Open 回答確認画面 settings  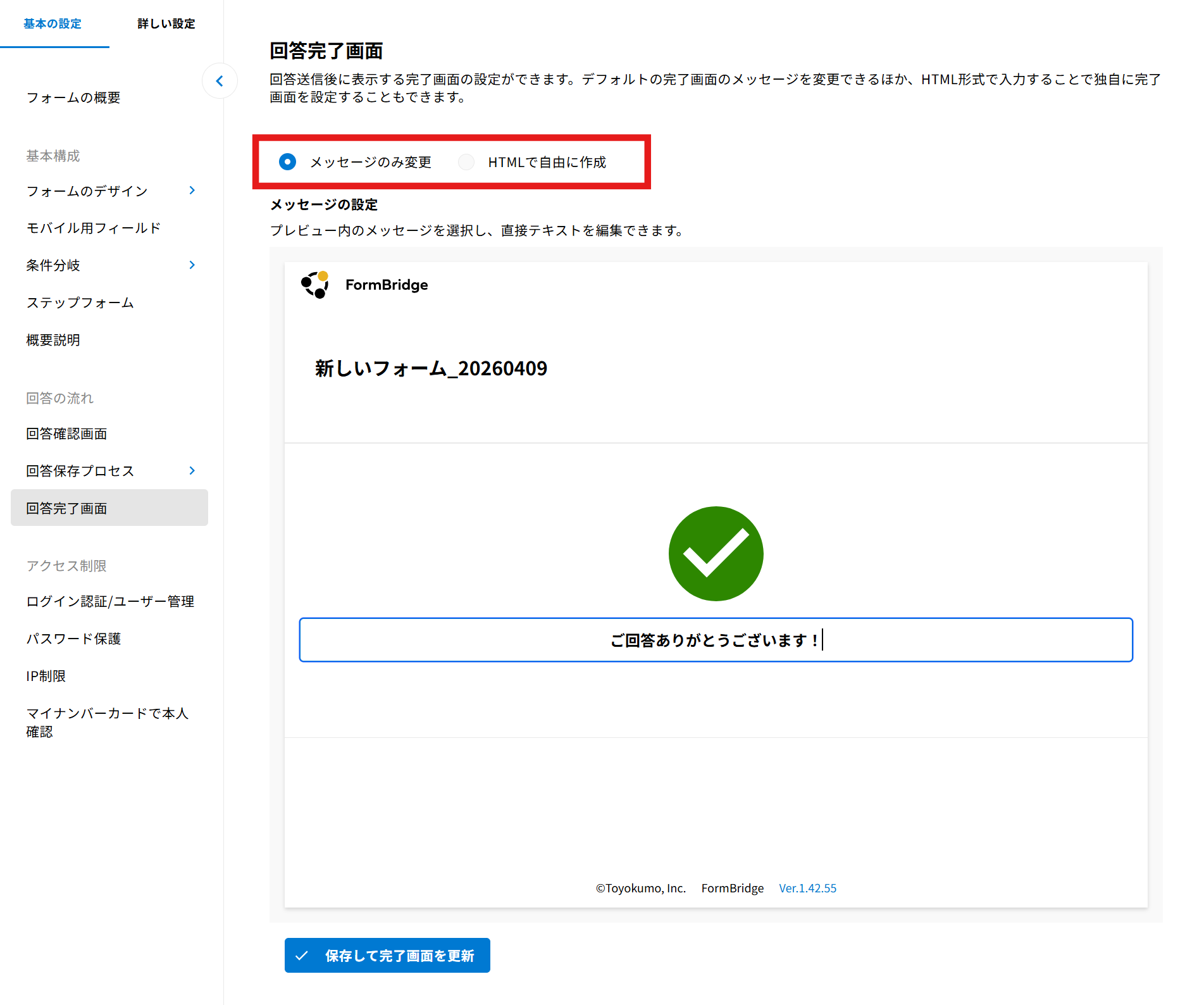(66, 434)
